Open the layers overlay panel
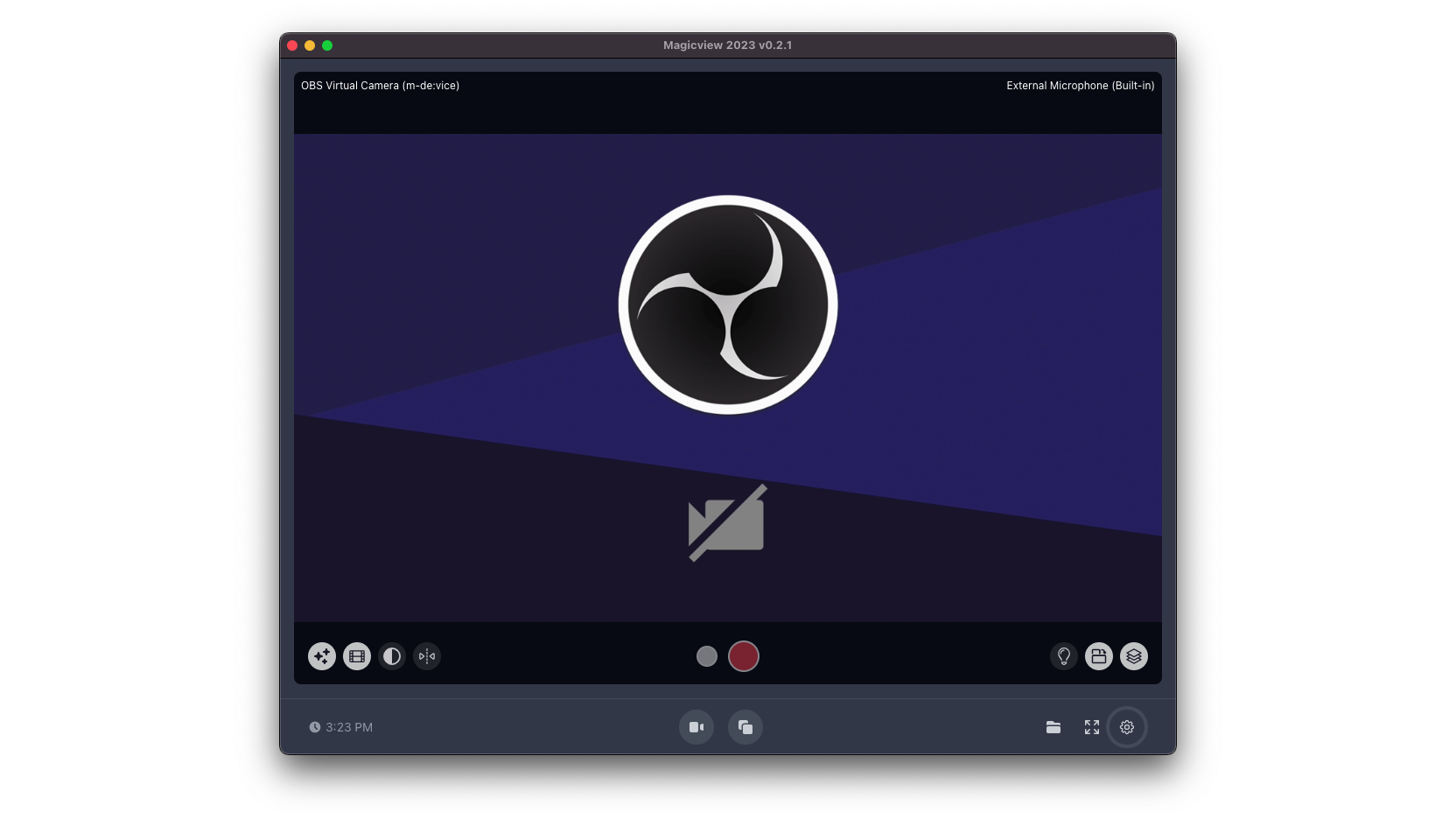 1134,656
